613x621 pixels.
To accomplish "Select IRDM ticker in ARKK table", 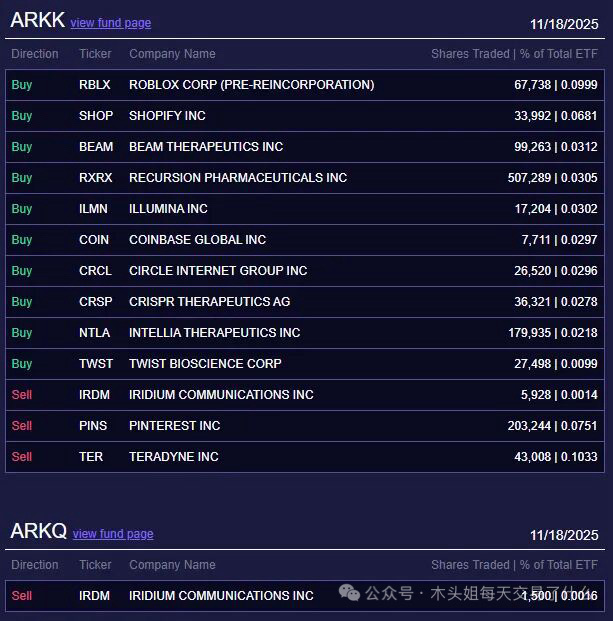I will point(94,395).
